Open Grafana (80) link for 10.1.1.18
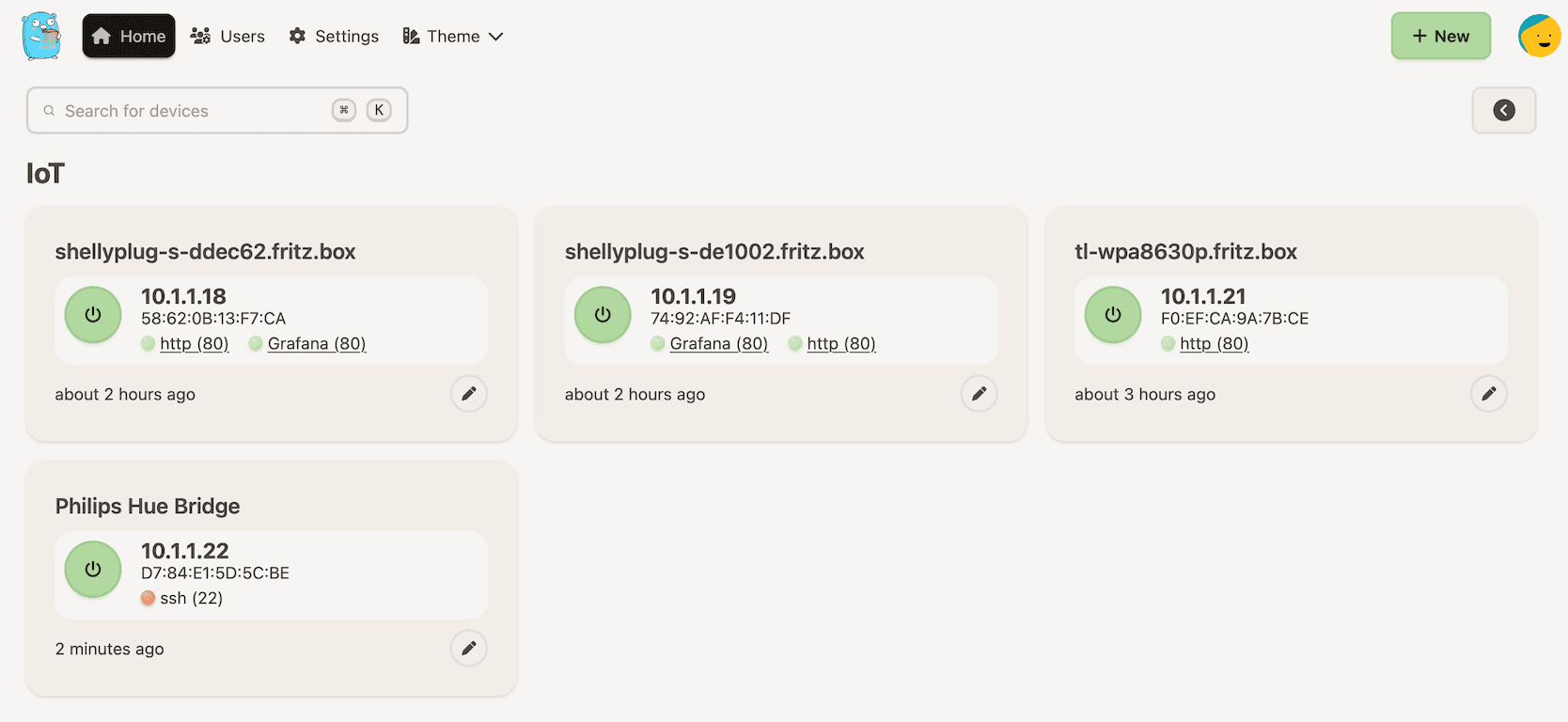The width and height of the screenshot is (1568, 722). click(316, 344)
